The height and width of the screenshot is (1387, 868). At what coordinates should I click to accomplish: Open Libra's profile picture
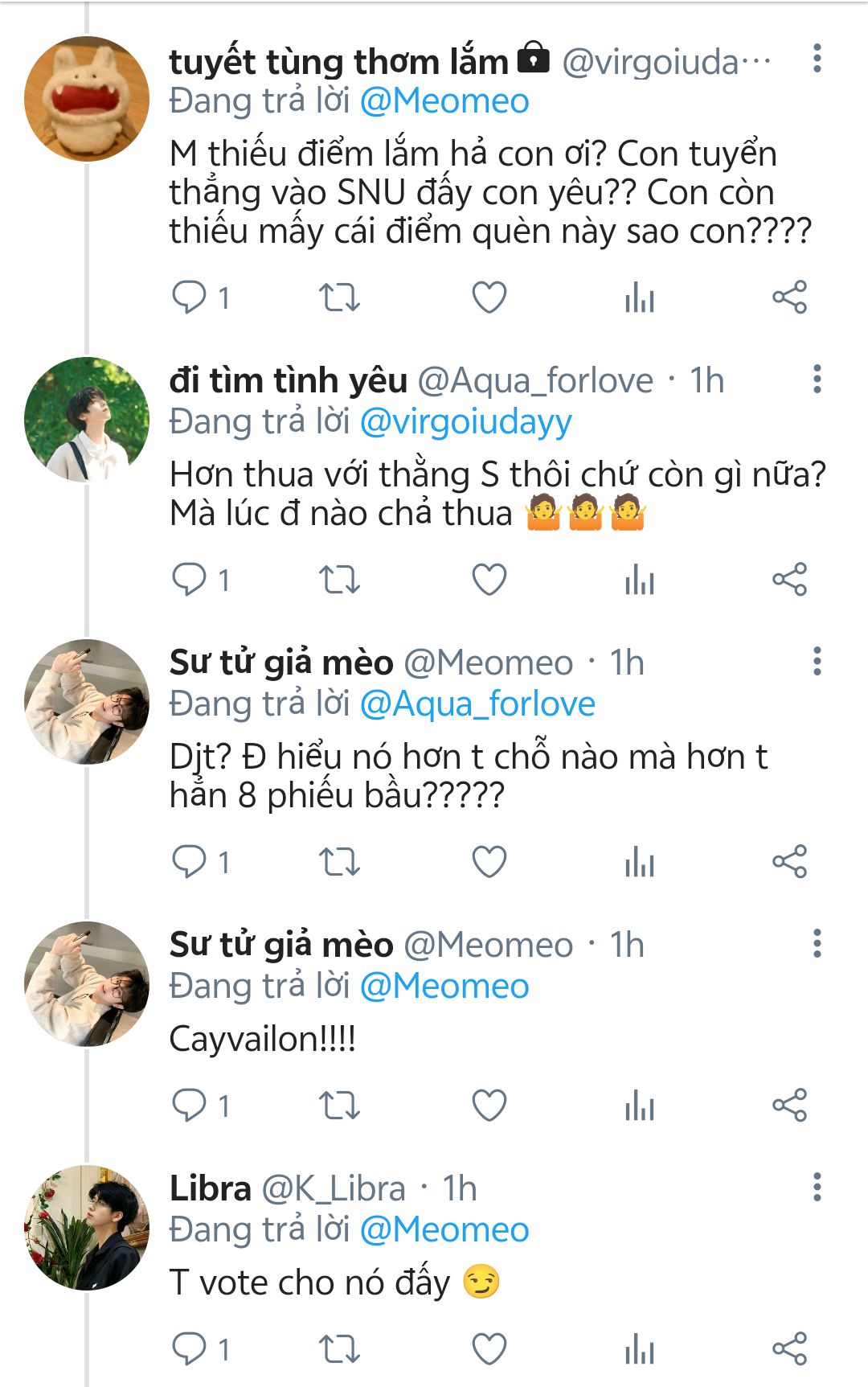[87, 1227]
